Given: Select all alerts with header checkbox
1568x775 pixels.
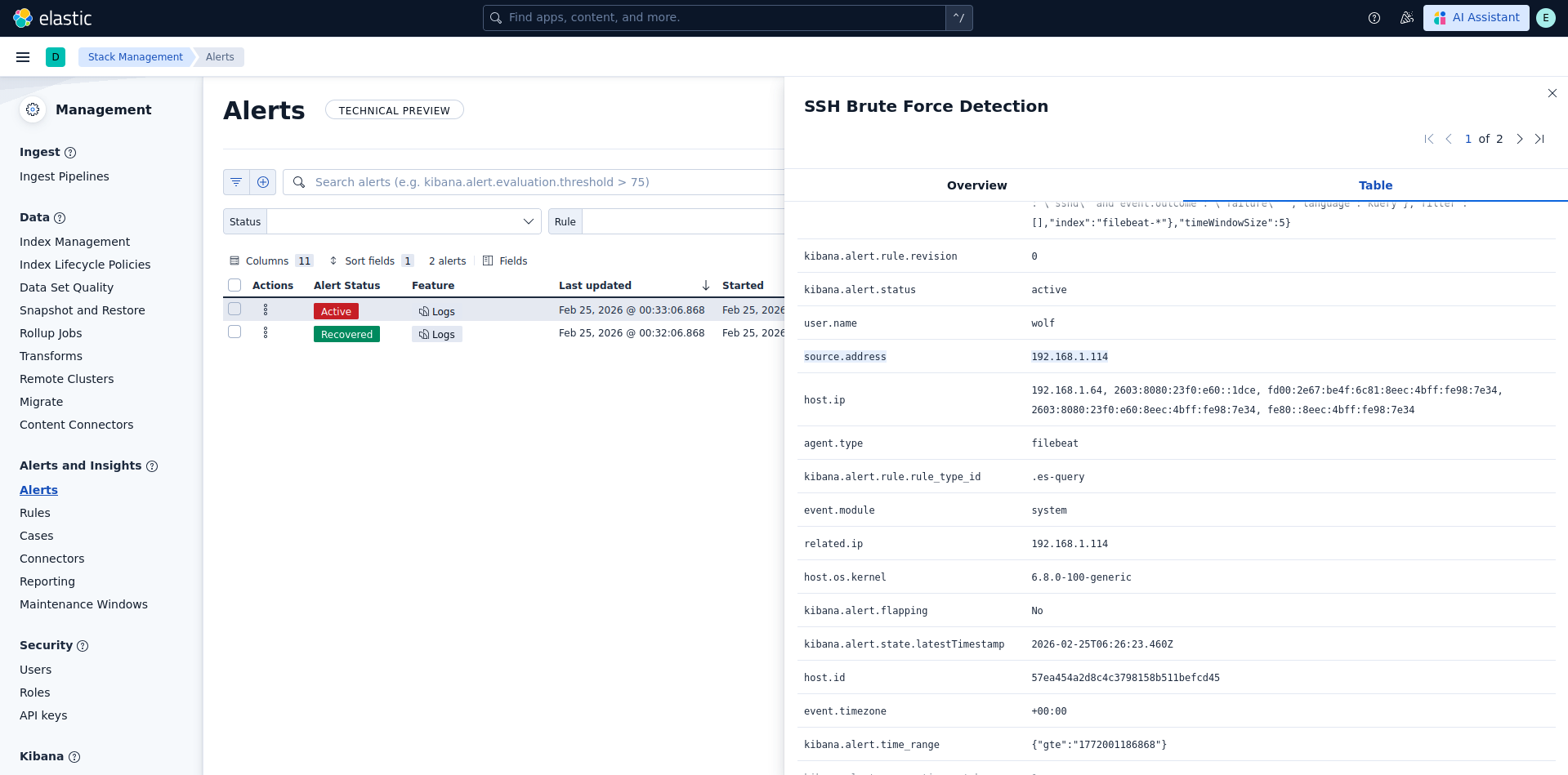Looking at the screenshot, I should point(235,285).
